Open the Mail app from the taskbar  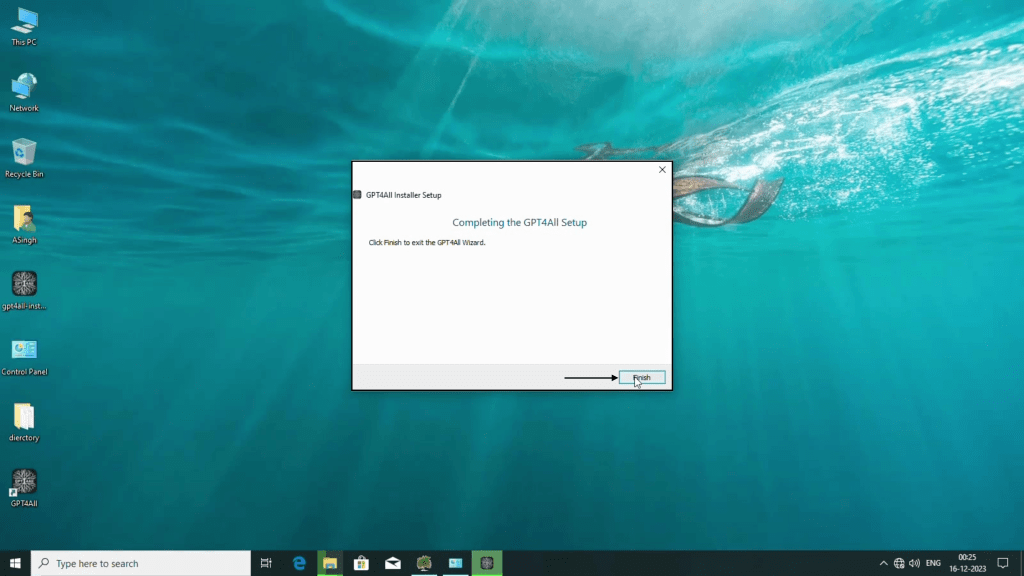[393, 563]
